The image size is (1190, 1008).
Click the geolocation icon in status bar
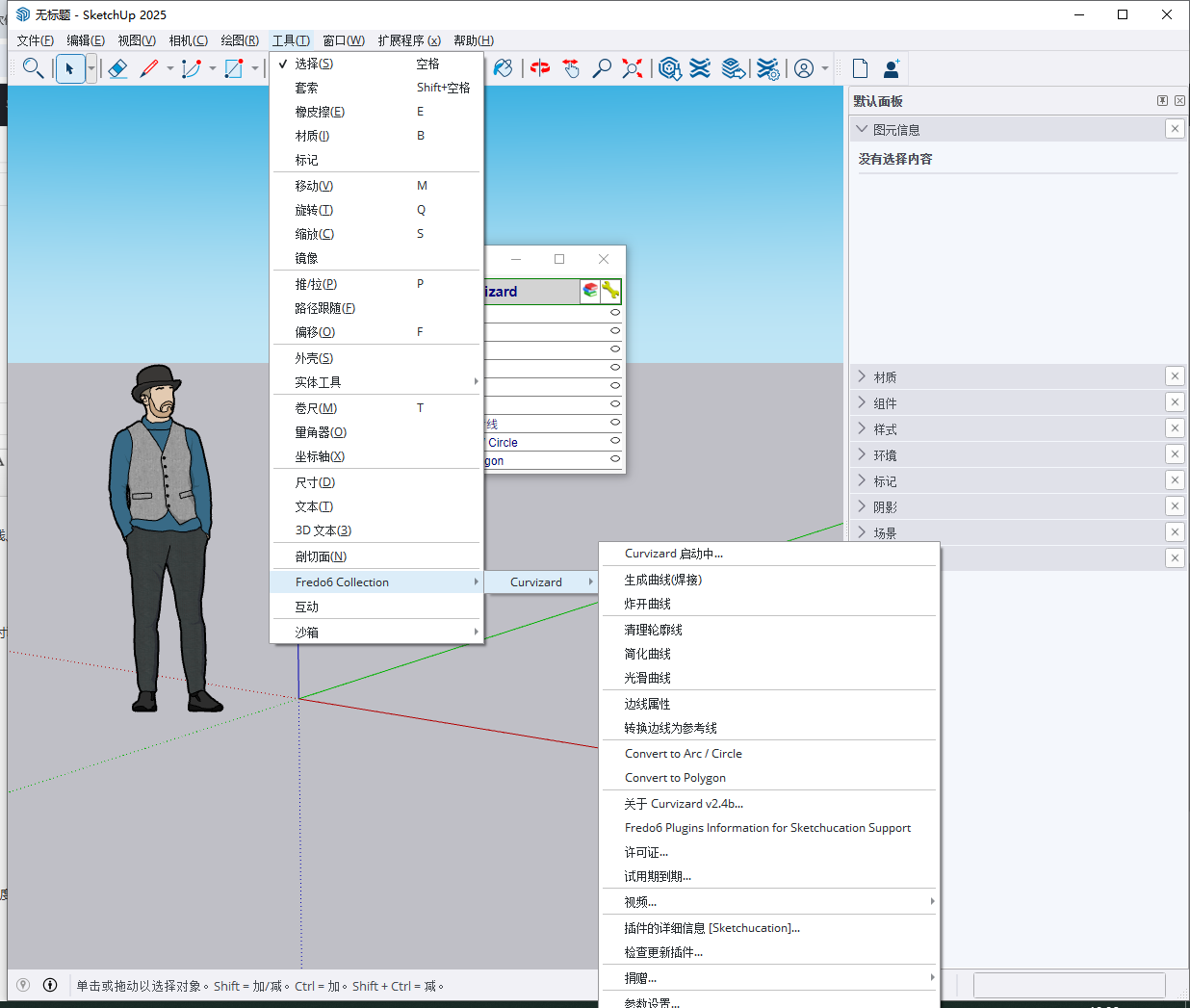23,985
